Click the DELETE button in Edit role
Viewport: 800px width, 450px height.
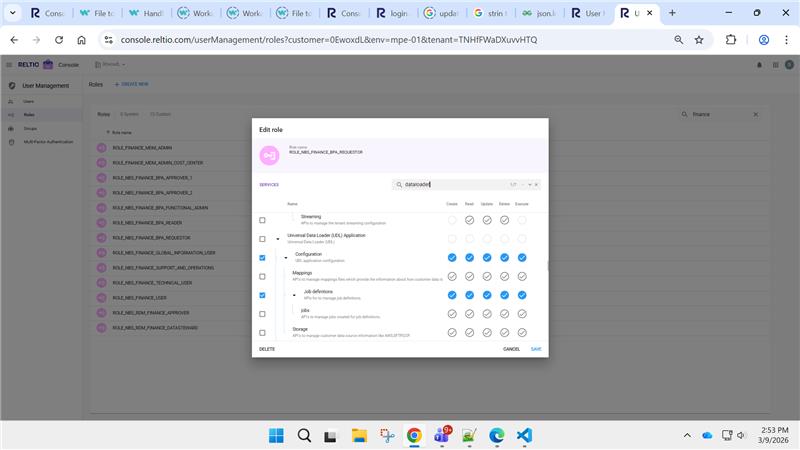coord(267,349)
